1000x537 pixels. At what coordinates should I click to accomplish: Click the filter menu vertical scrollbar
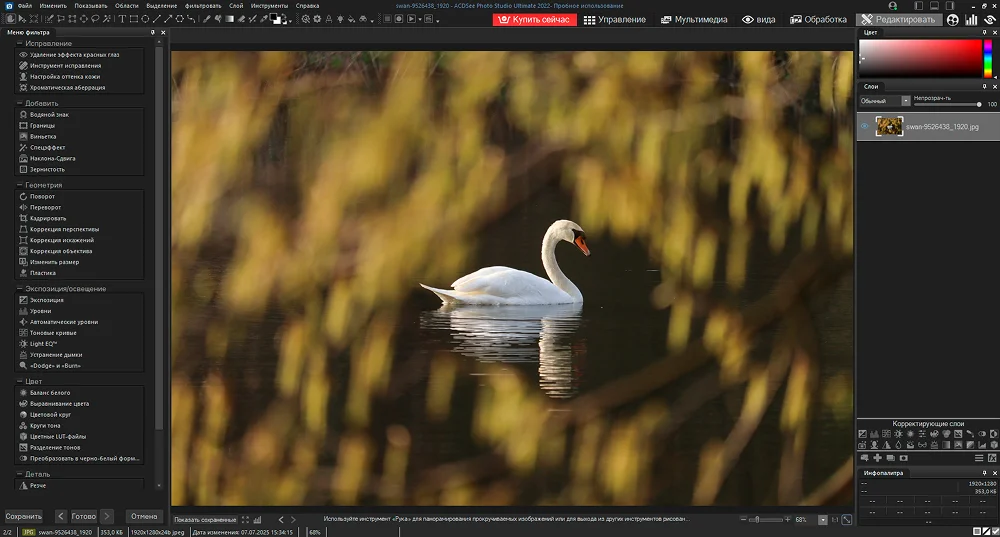[x=159, y=236]
